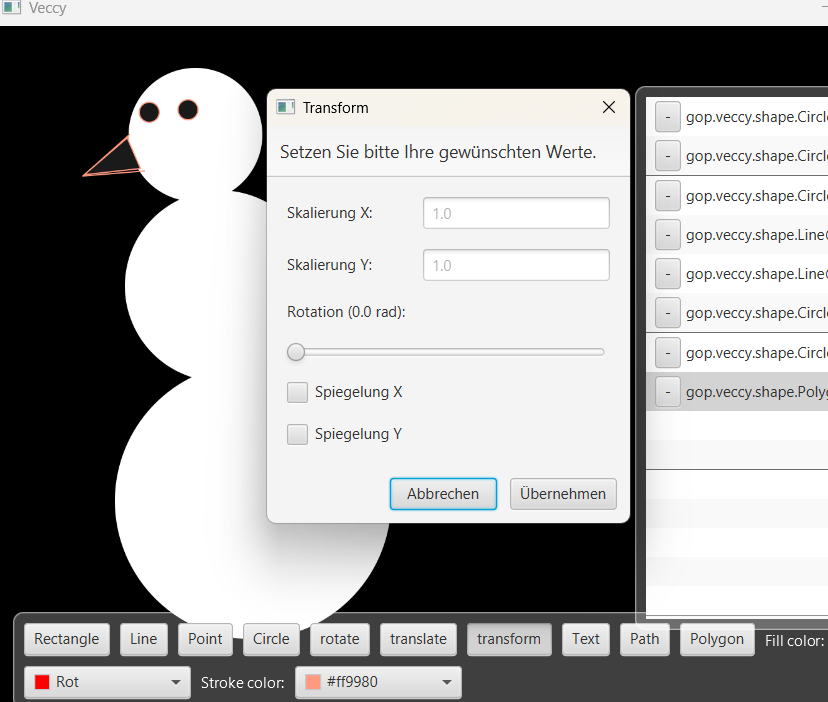Click the Rotation slider thumb
This screenshot has height=702, width=828.
click(x=296, y=352)
